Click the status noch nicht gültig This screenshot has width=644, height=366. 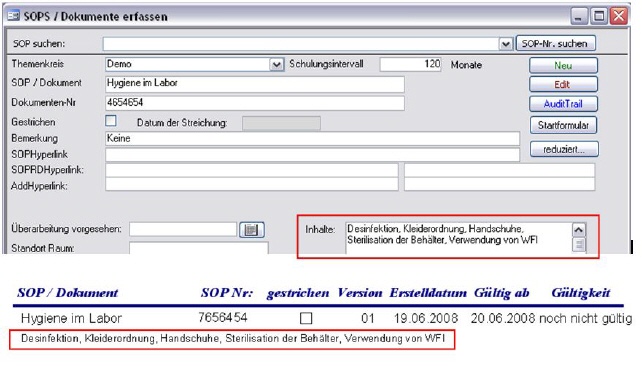tap(585, 318)
